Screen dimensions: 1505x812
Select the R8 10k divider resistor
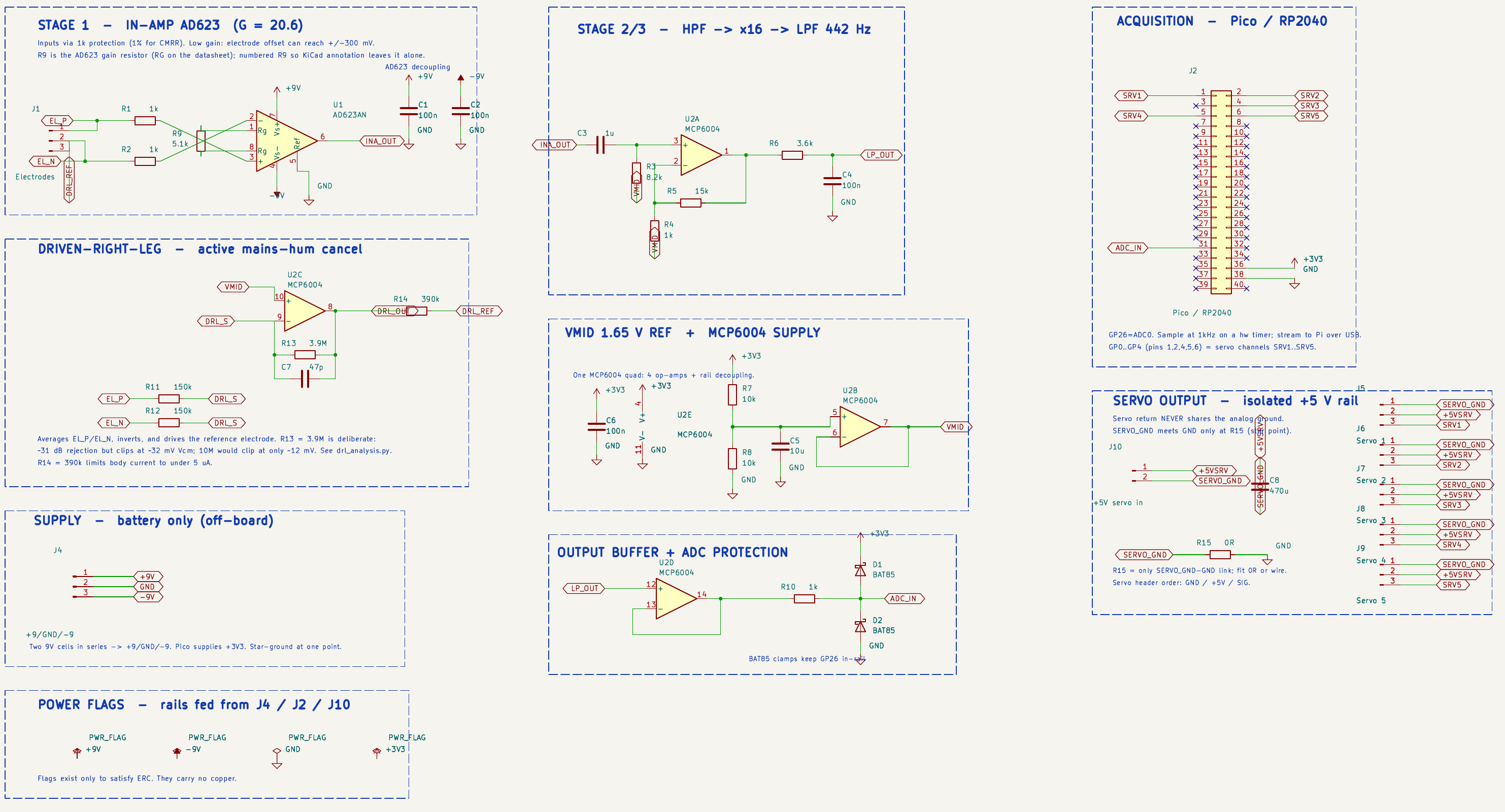coord(732,459)
